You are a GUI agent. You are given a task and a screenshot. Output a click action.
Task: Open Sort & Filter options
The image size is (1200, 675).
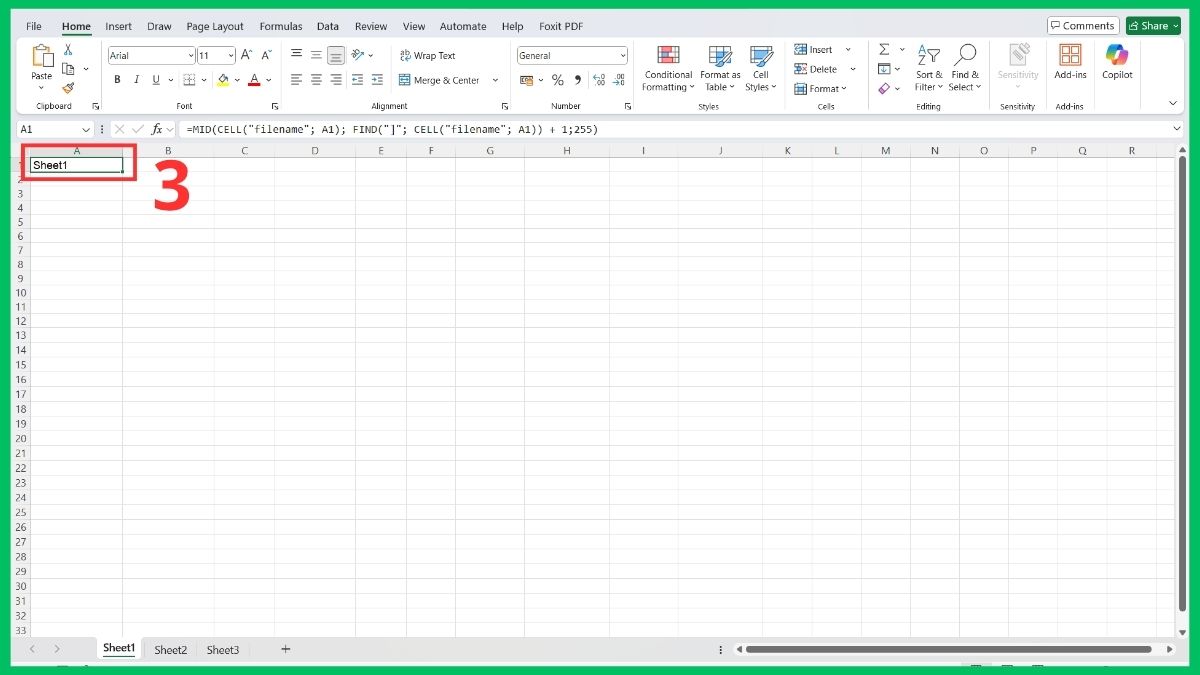point(928,68)
